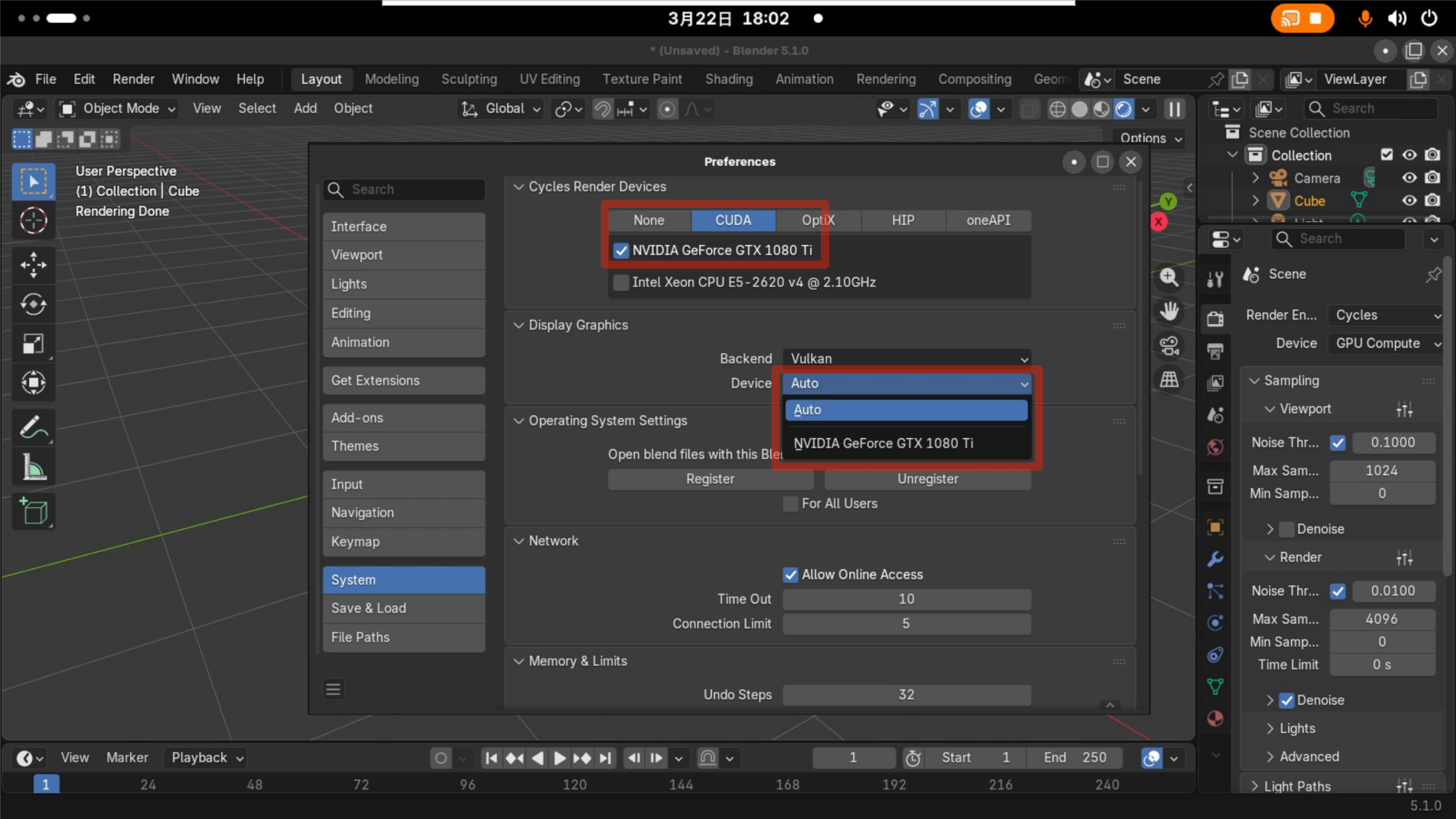Open the Playback dropdown in timeline
The width and height of the screenshot is (1456, 819).
point(205,758)
